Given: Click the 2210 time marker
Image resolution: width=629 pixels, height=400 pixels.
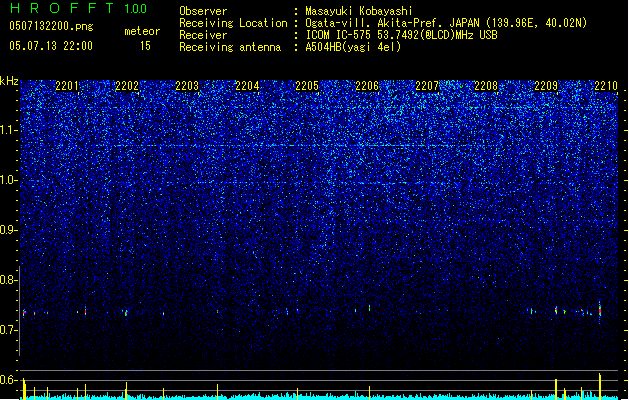Looking at the screenshot, I should pyautogui.click(x=606, y=86).
